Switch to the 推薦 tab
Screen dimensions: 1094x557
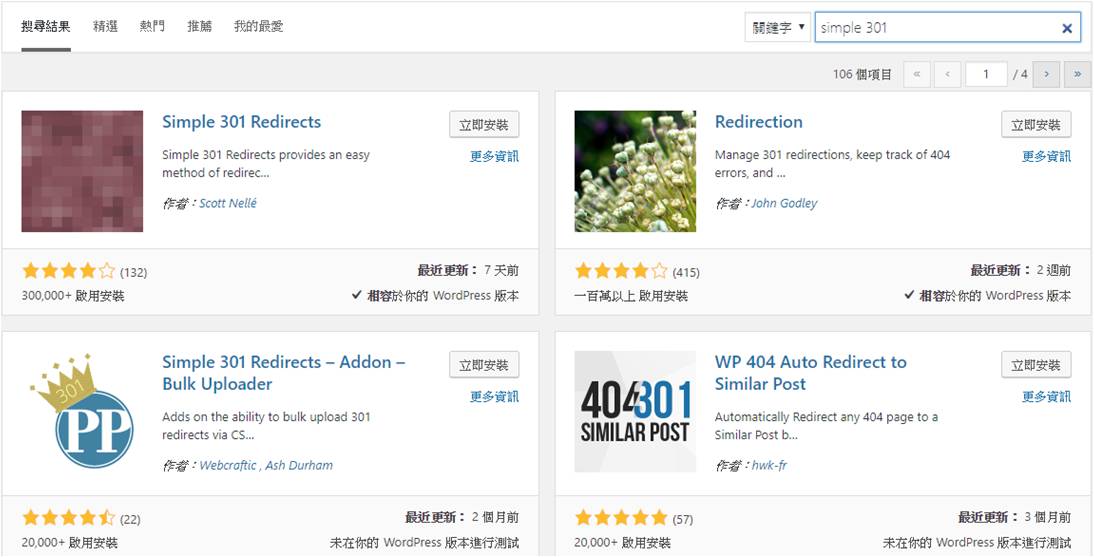(x=200, y=27)
